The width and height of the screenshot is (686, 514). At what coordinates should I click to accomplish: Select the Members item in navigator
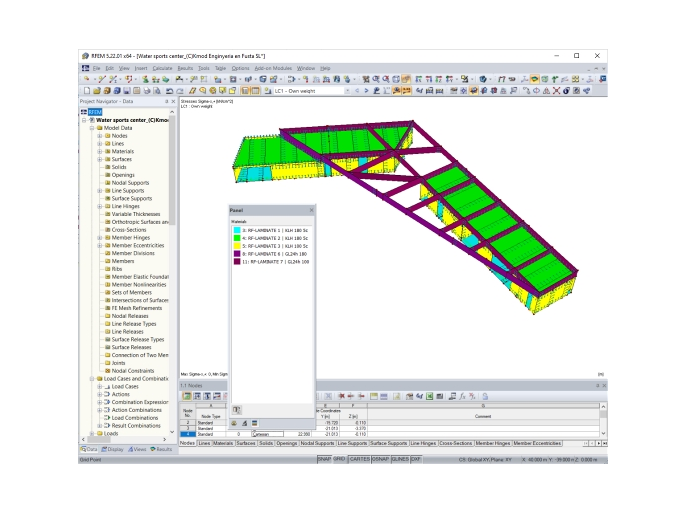pos(122,261)
